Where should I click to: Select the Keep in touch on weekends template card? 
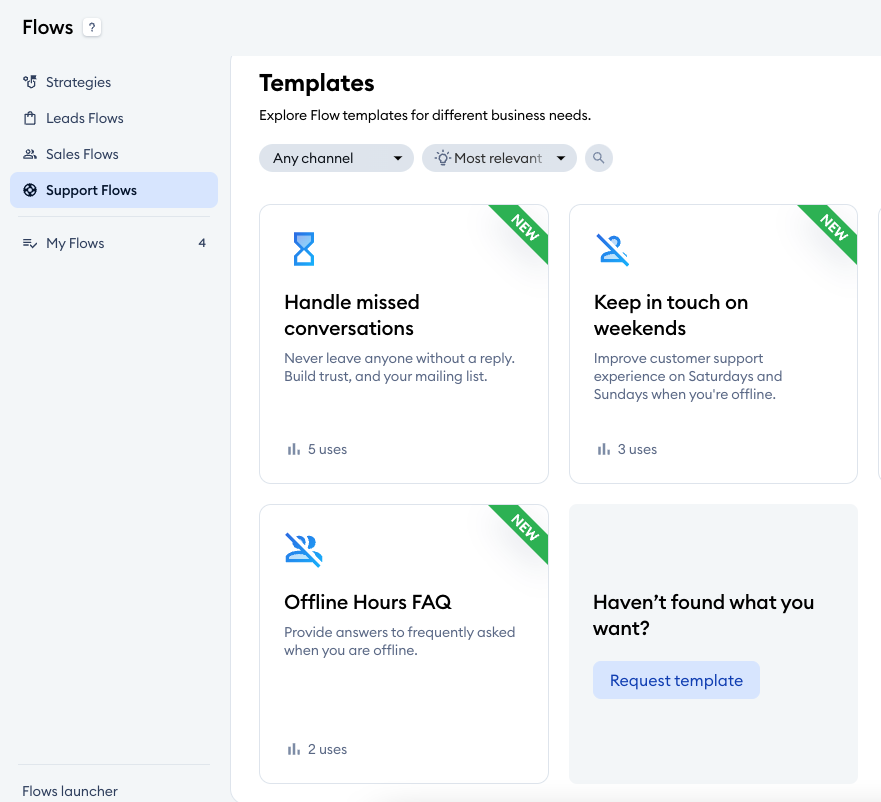(713, 344)
